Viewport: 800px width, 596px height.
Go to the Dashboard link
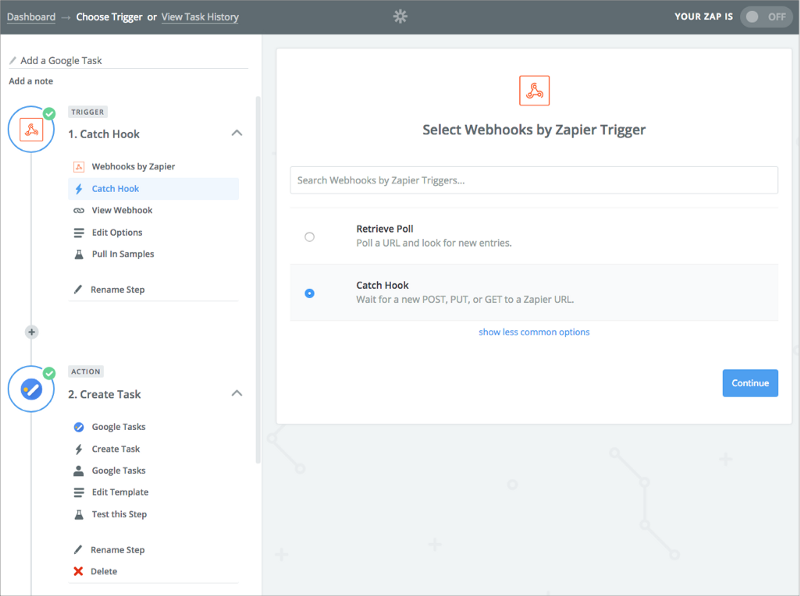(31, 17)
